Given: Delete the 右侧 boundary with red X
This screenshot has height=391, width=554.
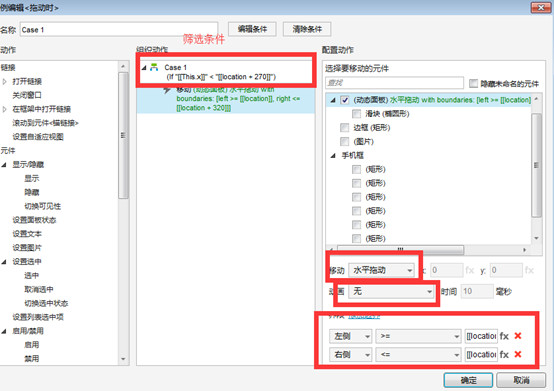Looking at the screenshot, I should pos(518,354).
